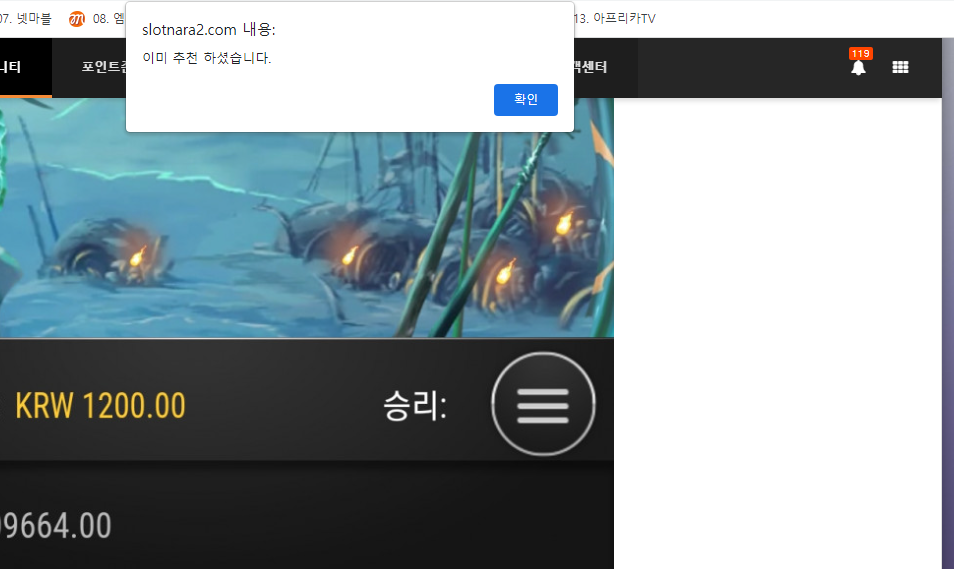954x569 pixels.
Task: Open the slot game hamburger menu
Action: click(x=543, y=404)
